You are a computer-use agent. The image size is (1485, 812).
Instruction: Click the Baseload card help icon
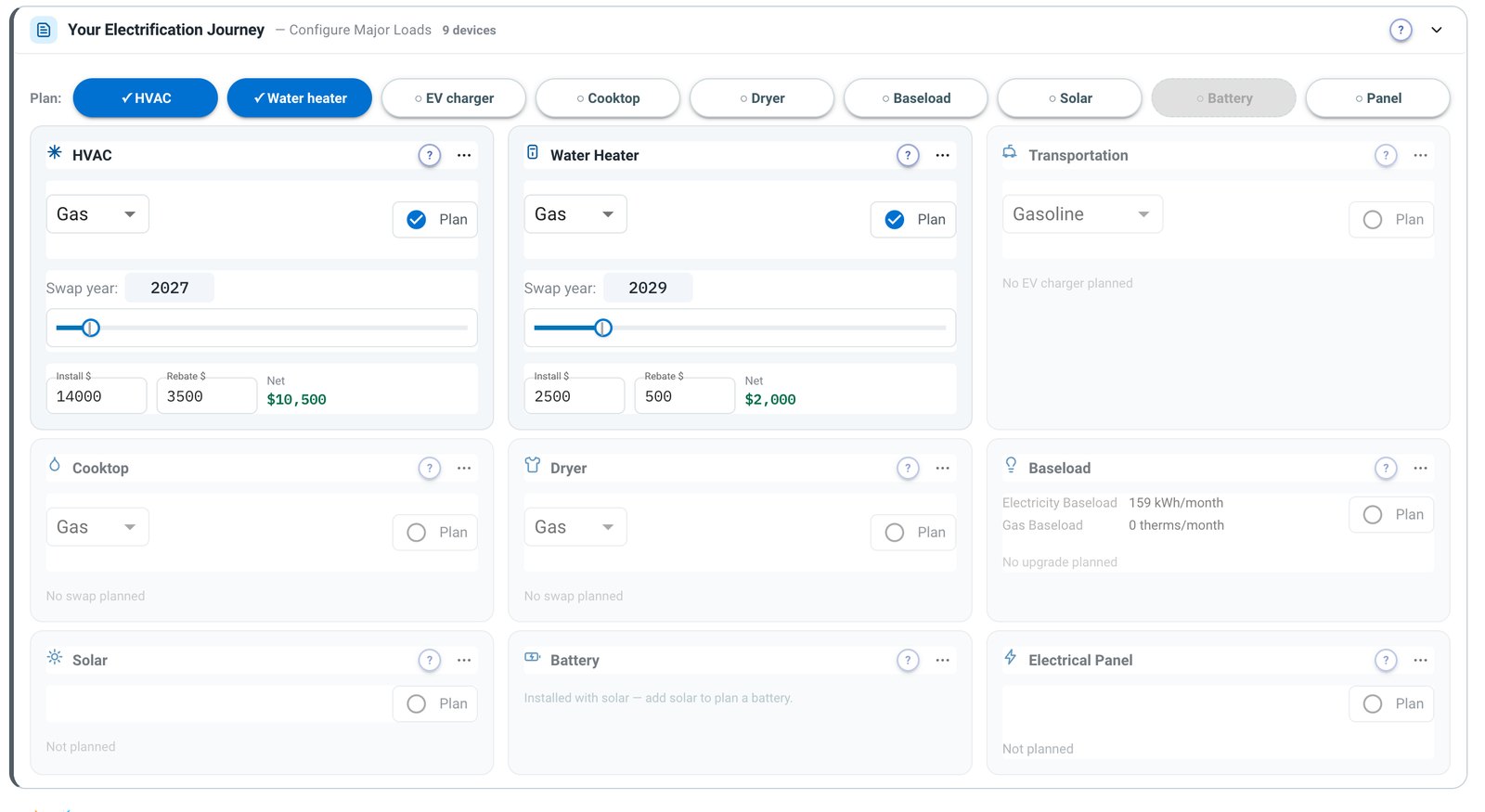pos(1386,468)
